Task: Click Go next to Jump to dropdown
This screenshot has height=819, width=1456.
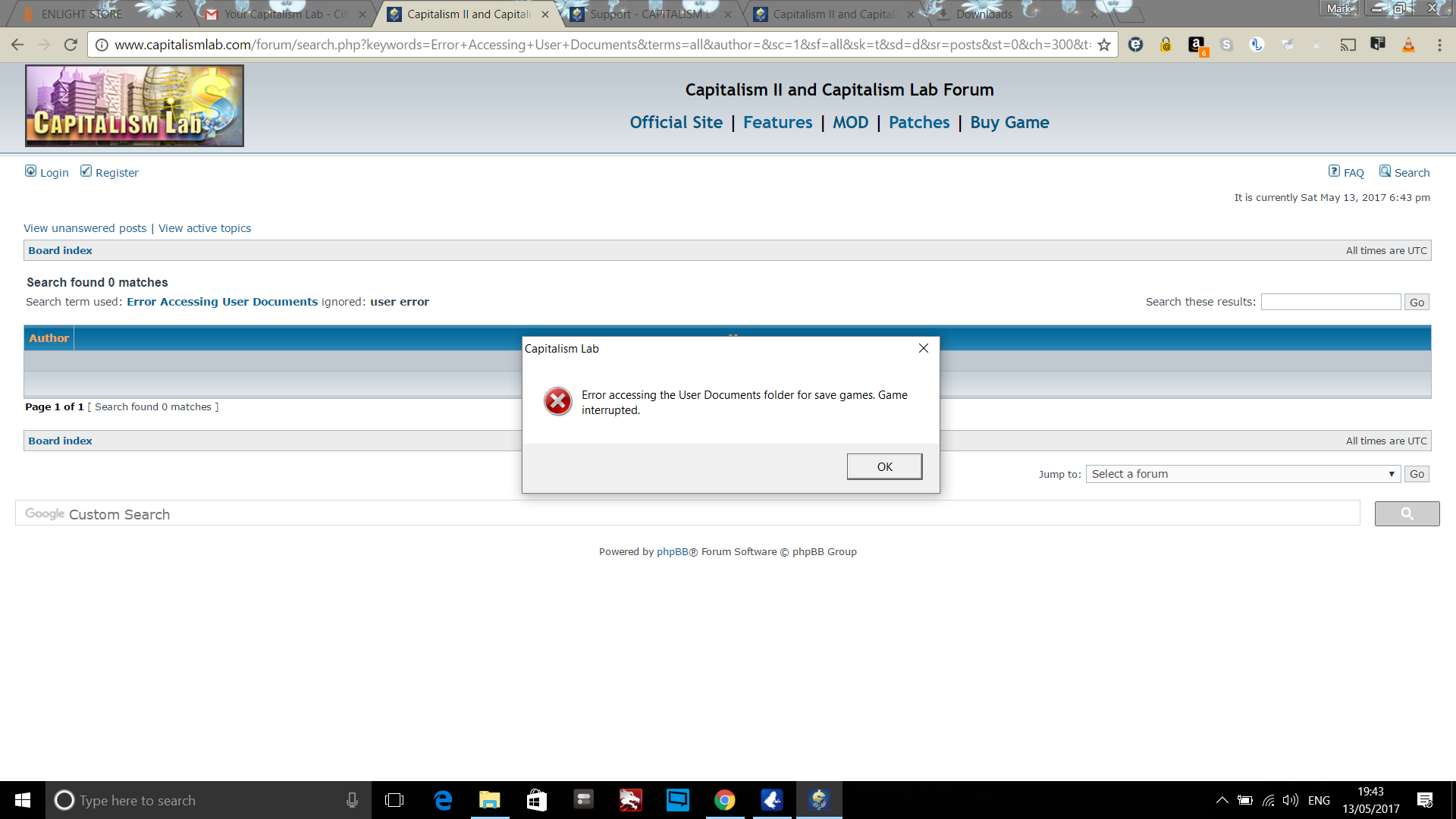Action: coord(1417,474)
